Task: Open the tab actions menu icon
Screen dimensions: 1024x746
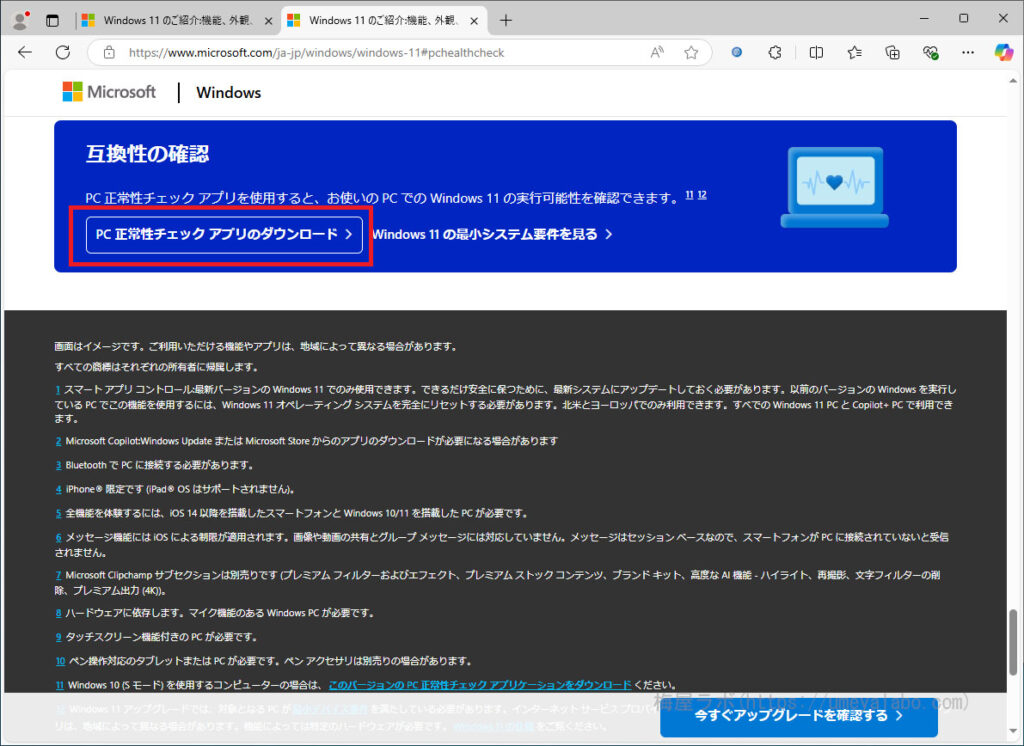Action: pyautogui.click(x=52, y=21)
